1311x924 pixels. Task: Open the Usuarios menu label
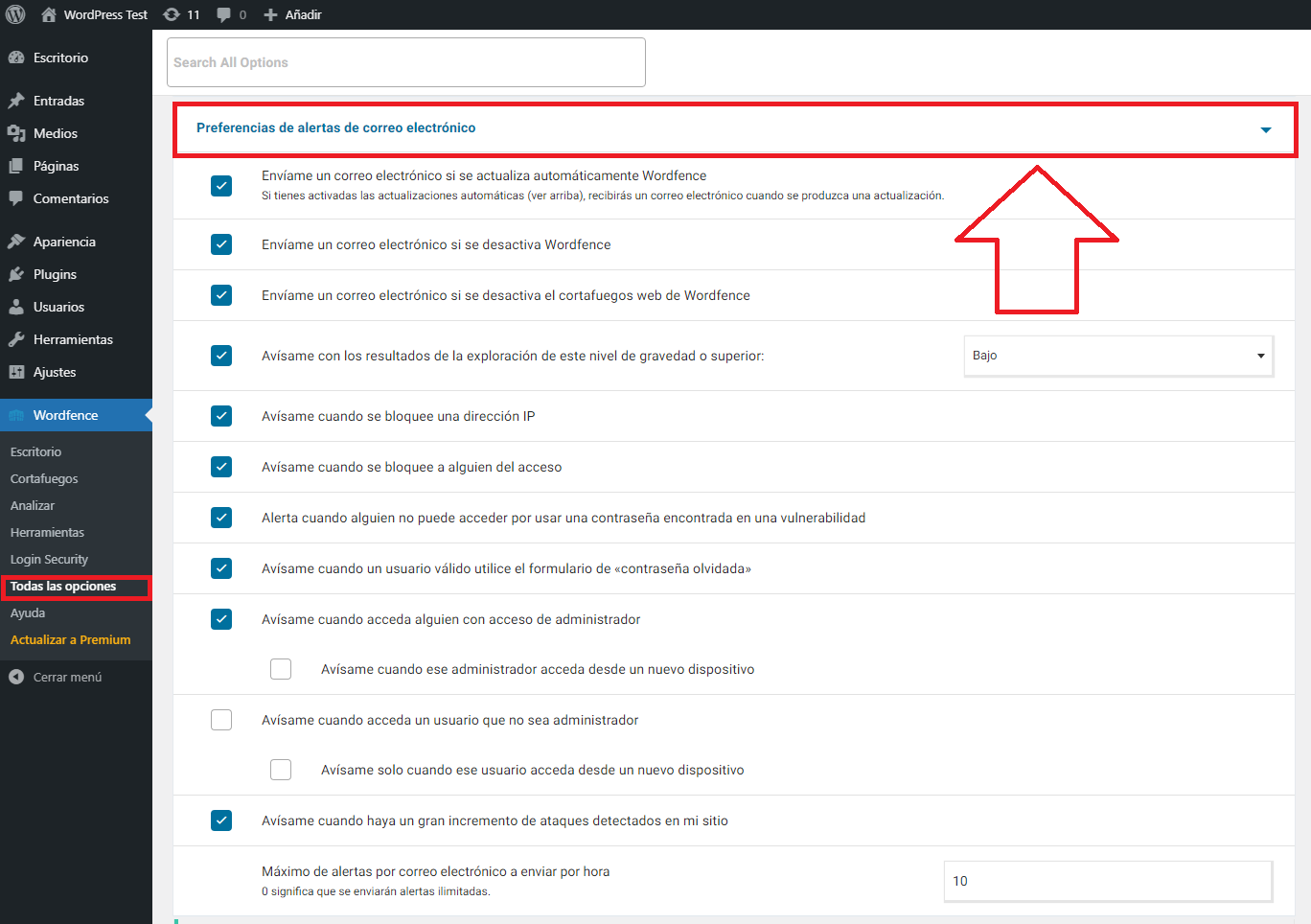click(58, 307)
